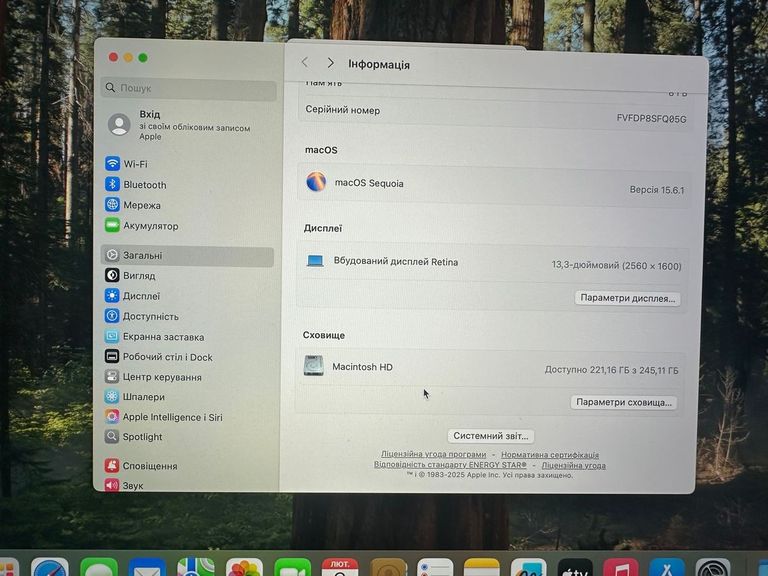Open Вигляд appearance settings
Image resolution: width=768 pixels, height=576 pixels.
click(130, 276)
